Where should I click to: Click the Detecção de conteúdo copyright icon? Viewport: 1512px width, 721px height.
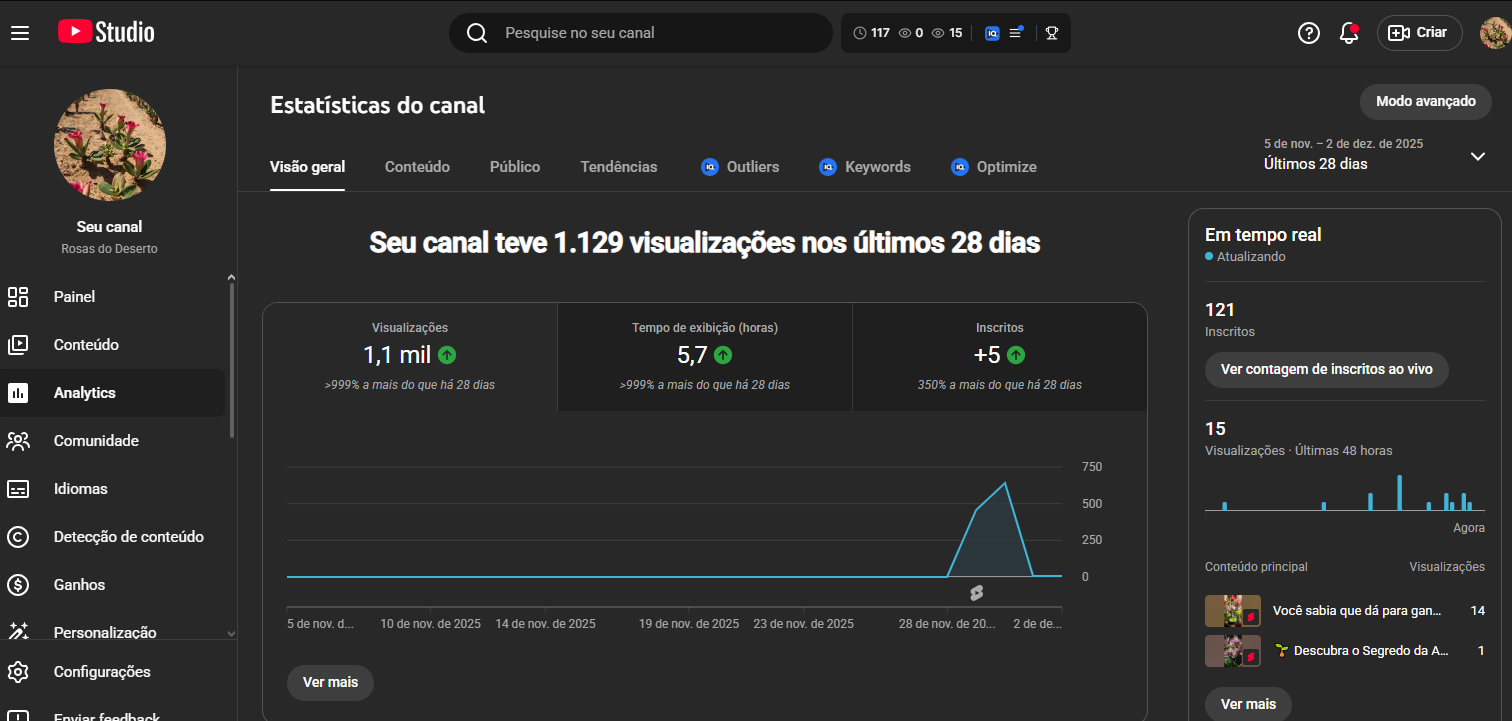point(18,537)
